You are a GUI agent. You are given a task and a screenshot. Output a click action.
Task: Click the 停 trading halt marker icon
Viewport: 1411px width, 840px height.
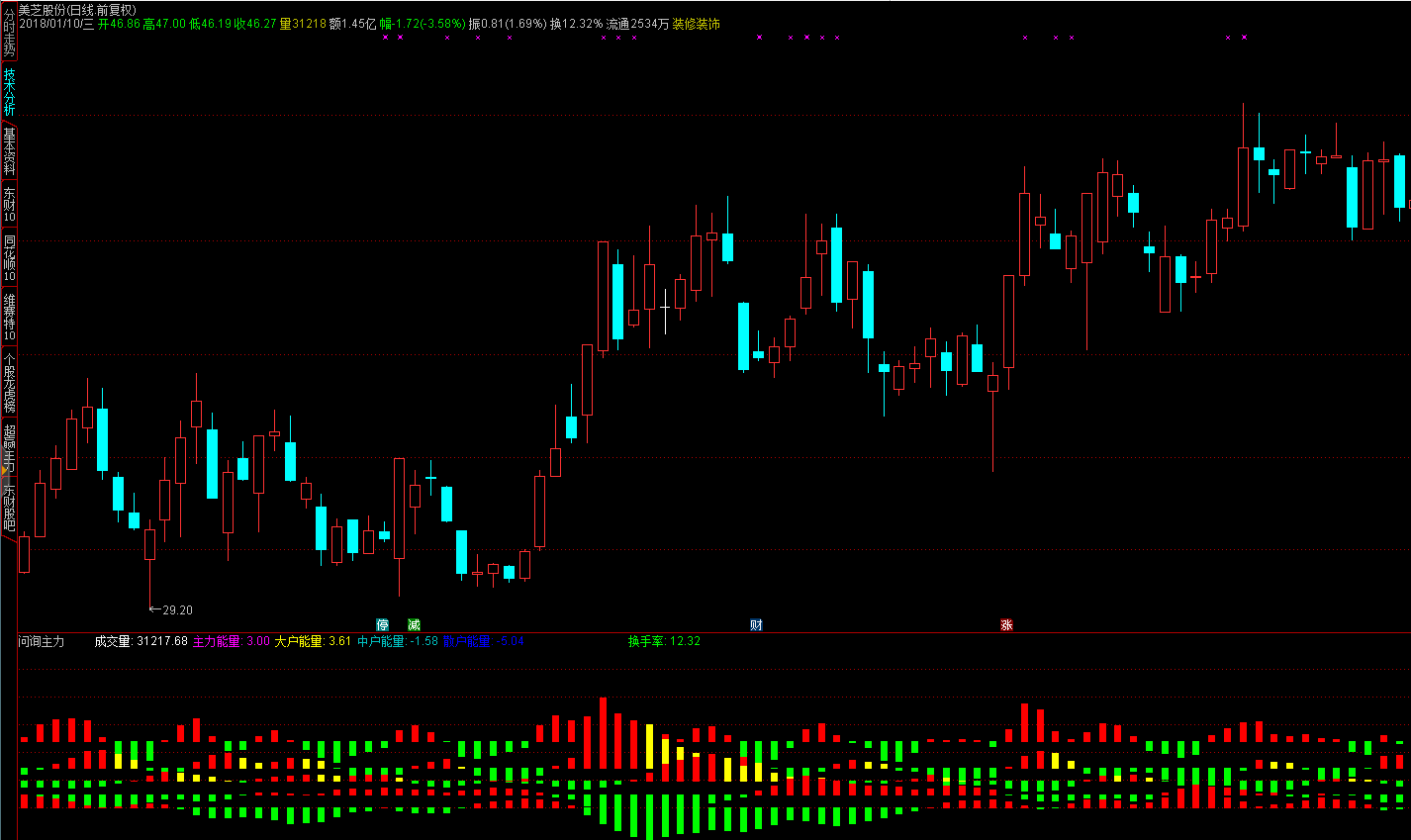click(x=383, y=624)
